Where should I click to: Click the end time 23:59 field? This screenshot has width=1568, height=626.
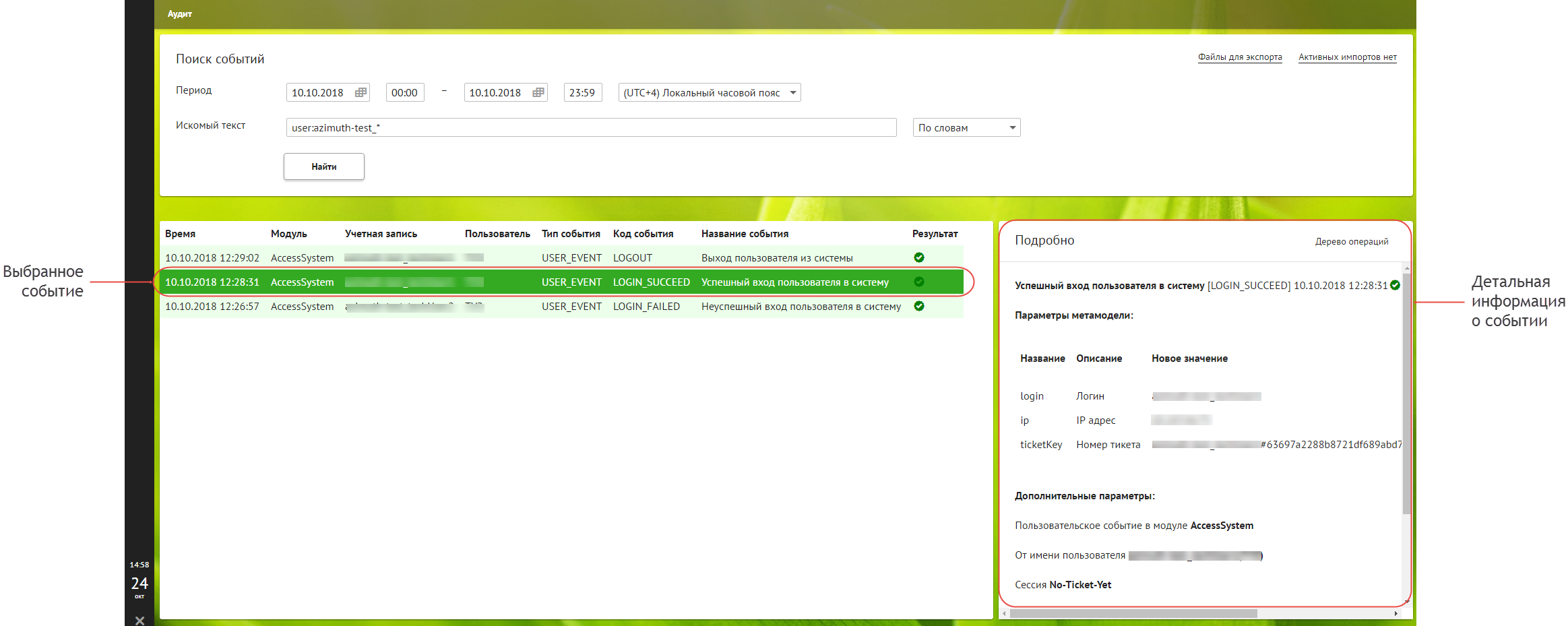[x=582, y=92]
